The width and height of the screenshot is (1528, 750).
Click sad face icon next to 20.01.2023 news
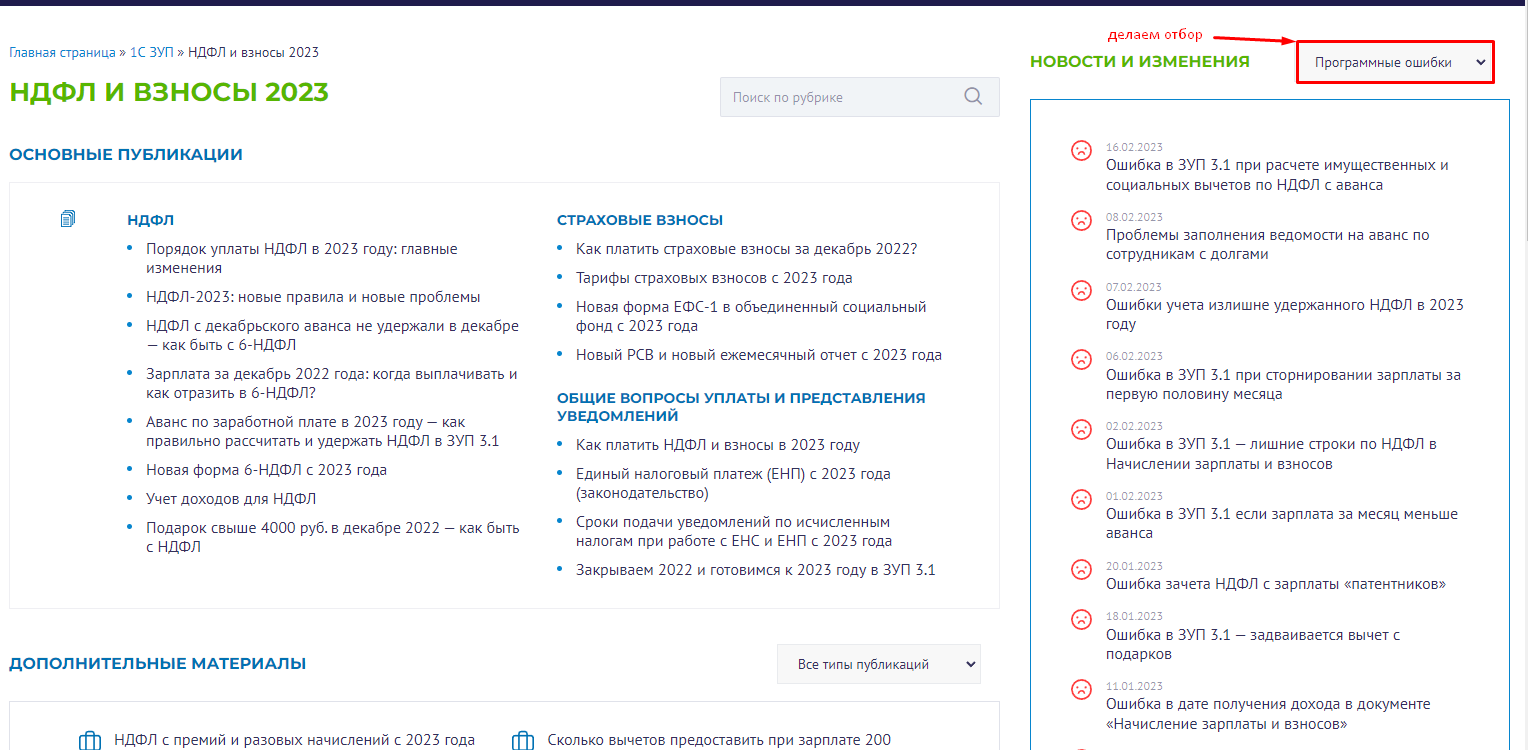point(1081,569)
